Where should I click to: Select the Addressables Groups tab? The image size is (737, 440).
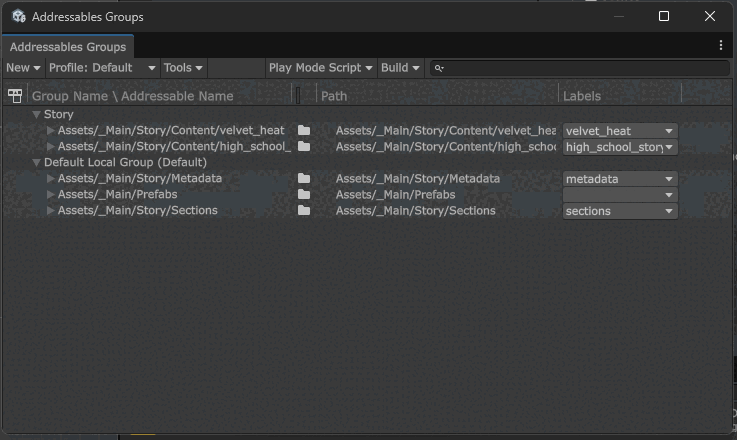pyautogui.click(x=68, y=47)
